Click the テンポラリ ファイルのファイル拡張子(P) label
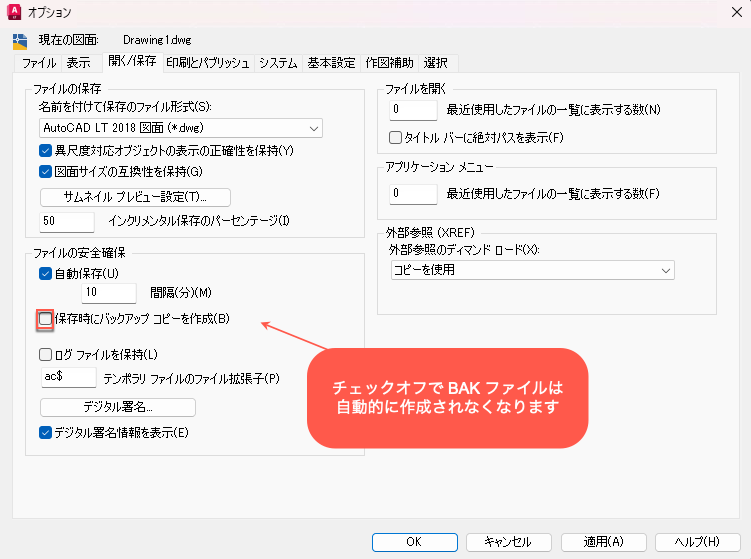 192,379
